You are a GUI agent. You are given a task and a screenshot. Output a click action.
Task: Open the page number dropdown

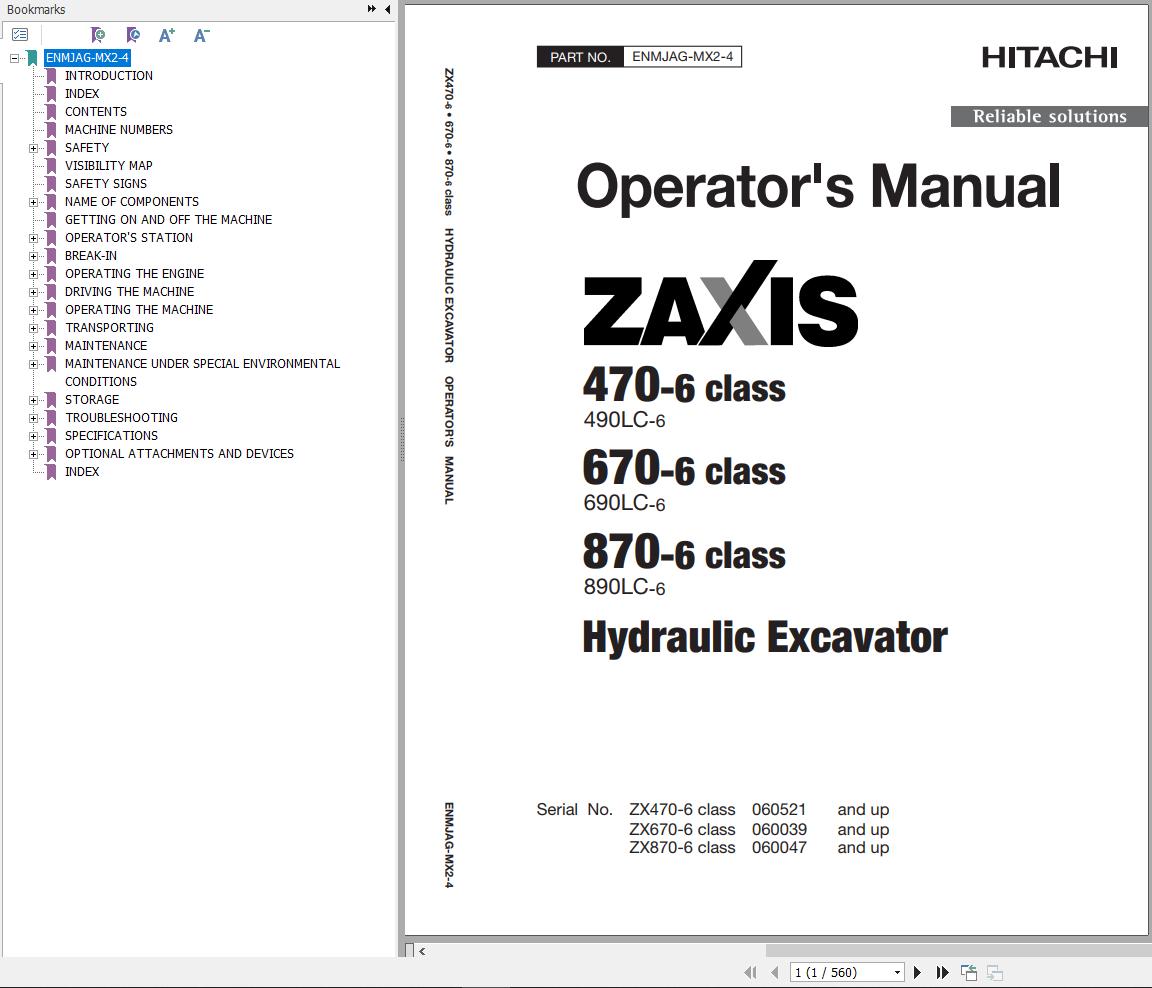[898, 971]
